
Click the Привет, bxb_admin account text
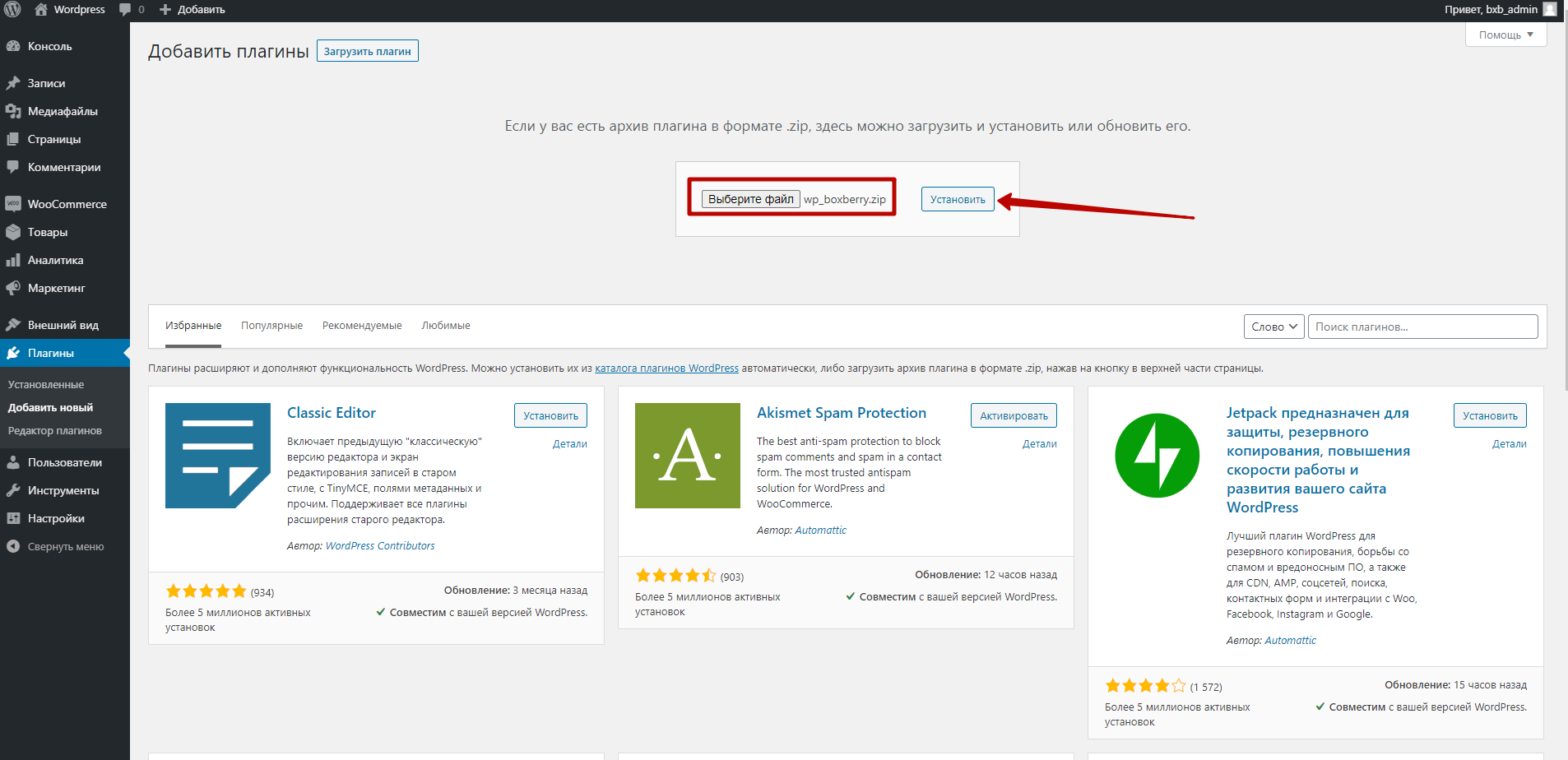coord(1491,9)
